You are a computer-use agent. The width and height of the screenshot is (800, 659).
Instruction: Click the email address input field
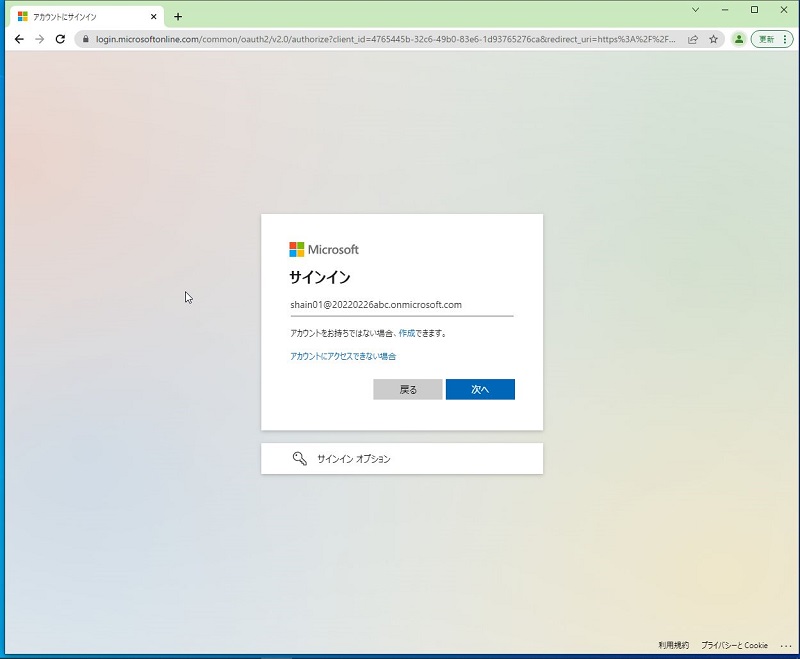pyautogui.click(x=402, y=305)
